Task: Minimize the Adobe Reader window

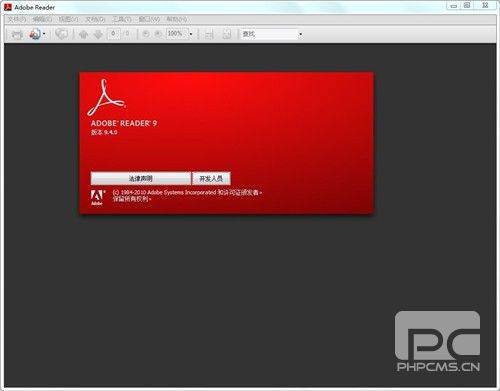Action: pos(454,6)
